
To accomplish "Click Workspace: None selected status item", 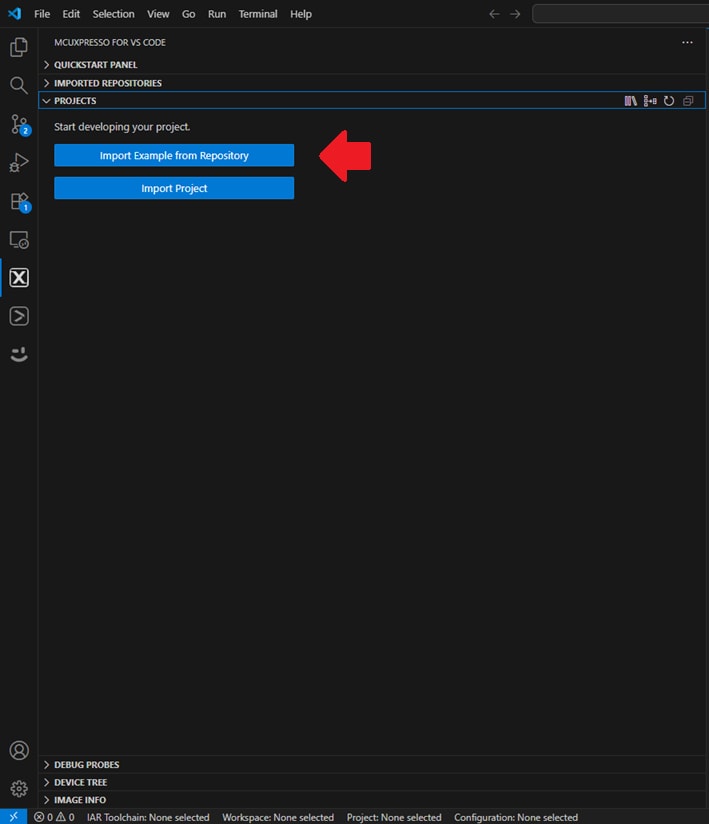I will [x=278, y=817].
